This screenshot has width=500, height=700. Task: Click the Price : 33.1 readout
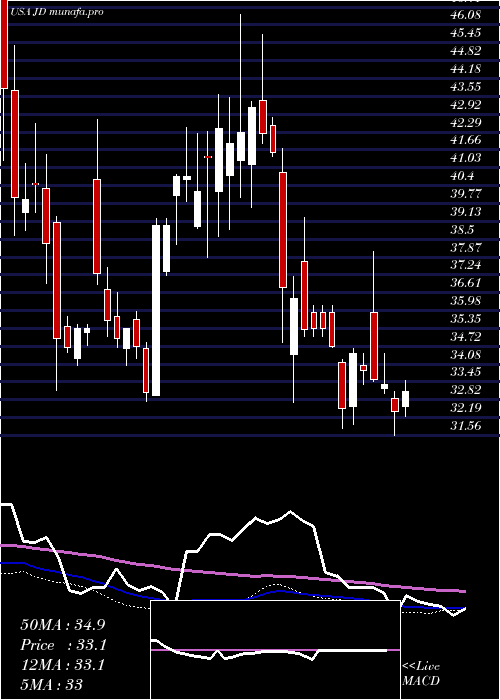62,645
